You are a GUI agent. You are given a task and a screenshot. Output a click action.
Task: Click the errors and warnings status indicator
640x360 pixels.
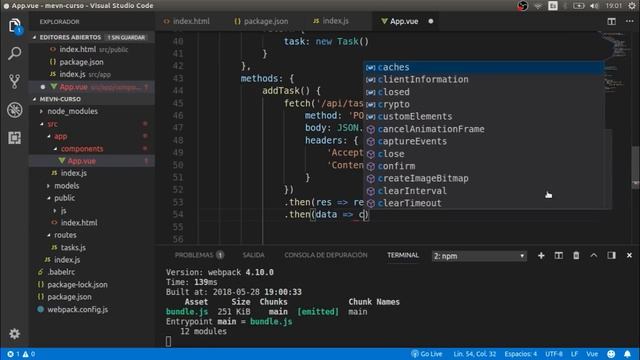(21, 354)
